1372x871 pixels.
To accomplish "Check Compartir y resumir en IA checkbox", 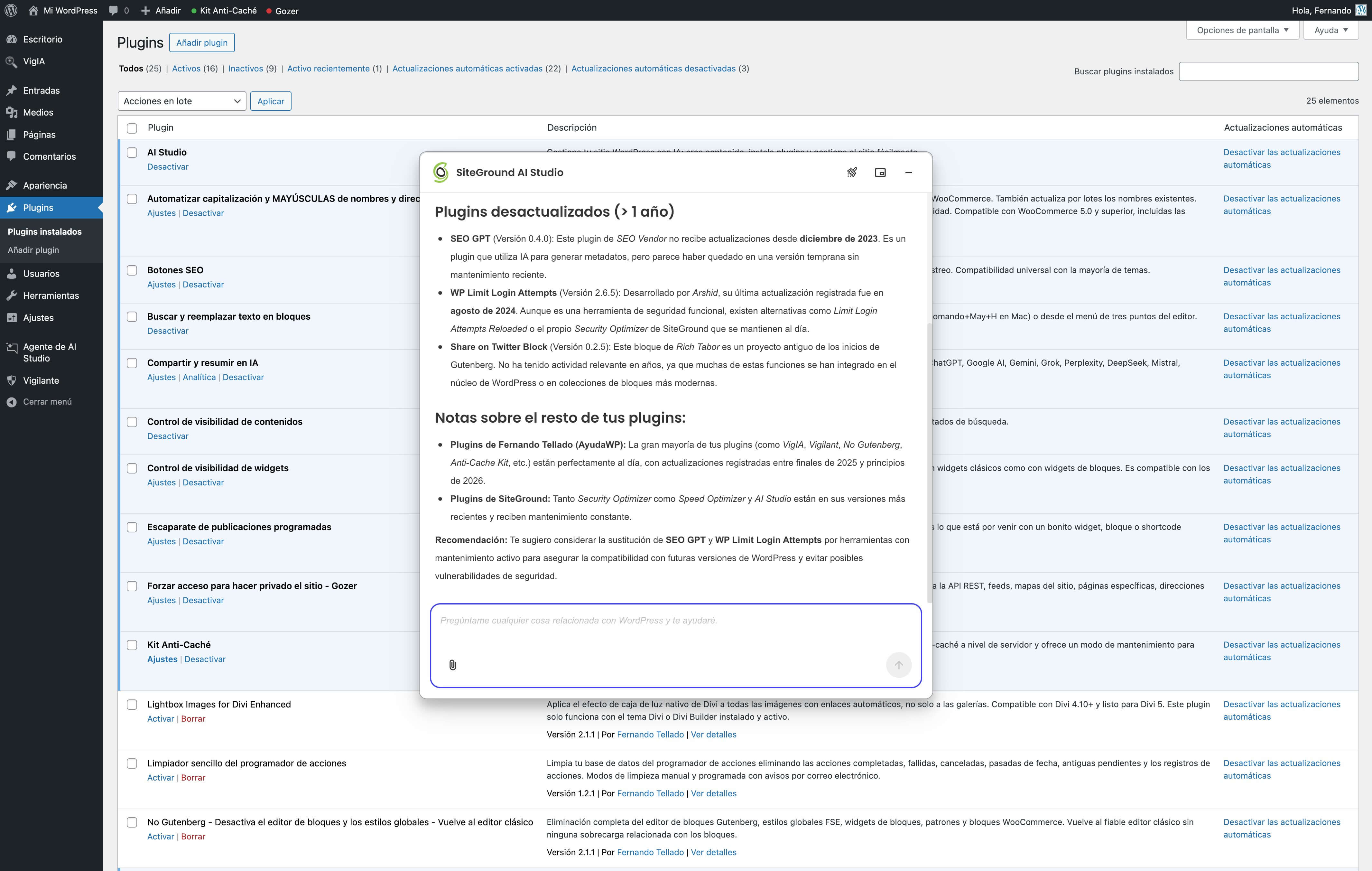I will pos(132,362).
